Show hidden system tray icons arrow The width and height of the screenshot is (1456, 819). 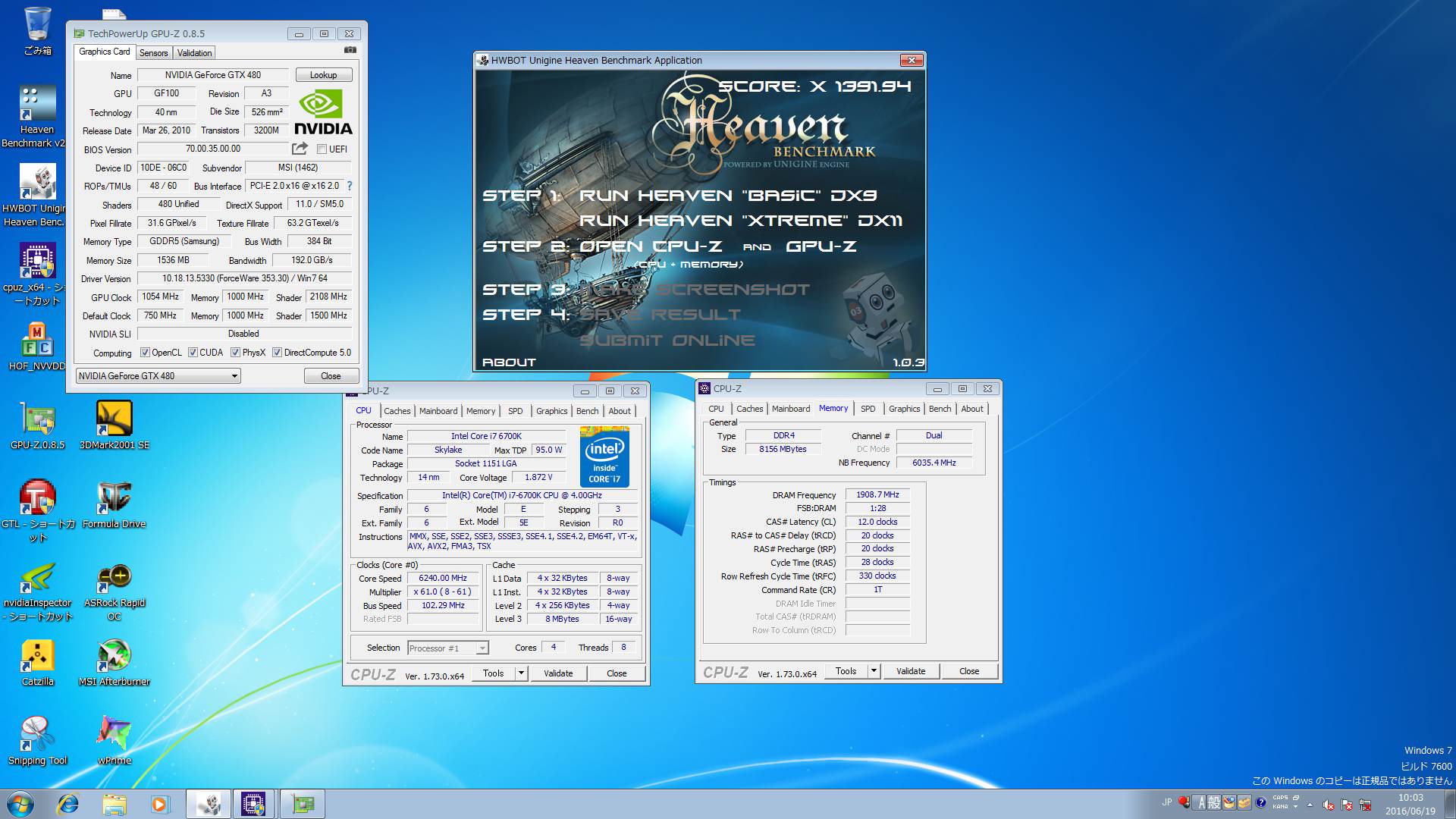tap(1310, 804)
